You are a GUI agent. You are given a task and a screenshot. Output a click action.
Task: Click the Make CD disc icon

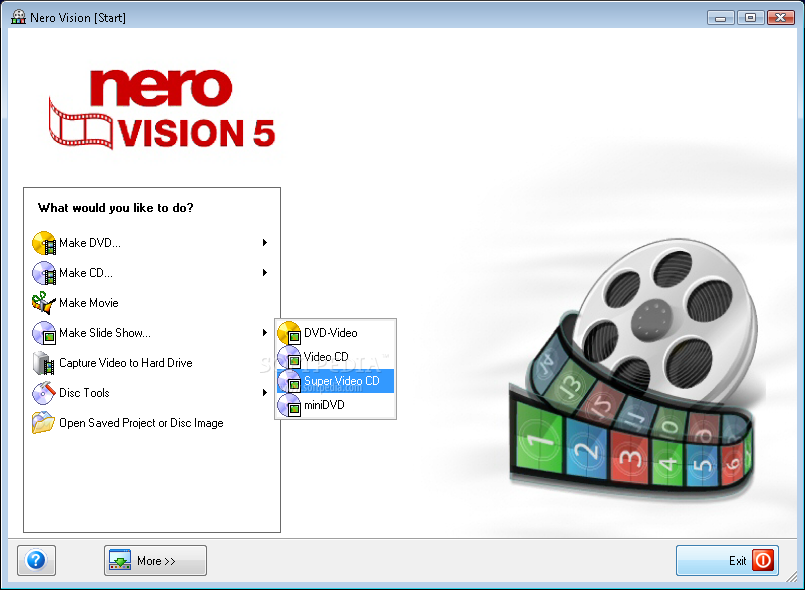pyautogui.click(x=44, y=273)
